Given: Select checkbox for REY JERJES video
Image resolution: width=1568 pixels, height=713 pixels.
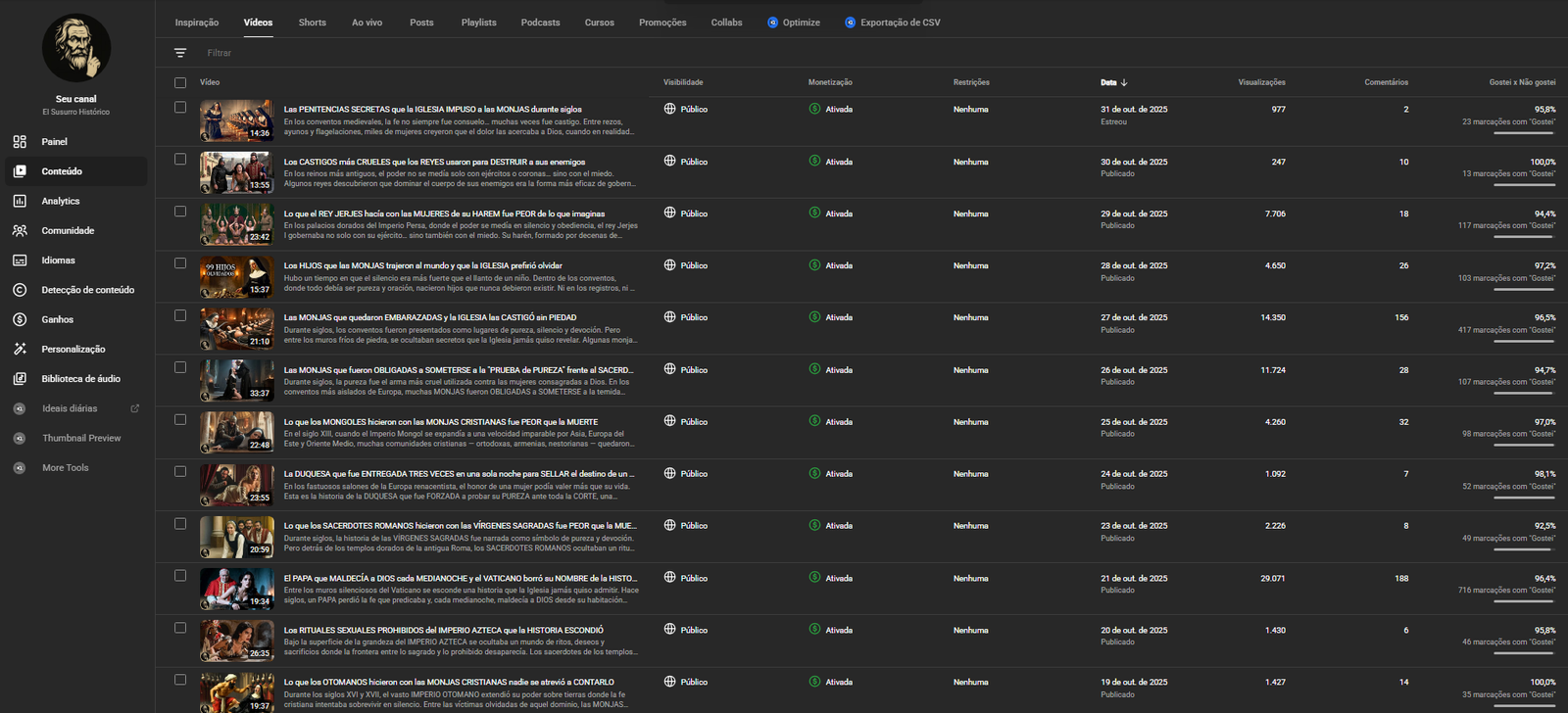Looking at the screenshot, I should pos(180,212).
